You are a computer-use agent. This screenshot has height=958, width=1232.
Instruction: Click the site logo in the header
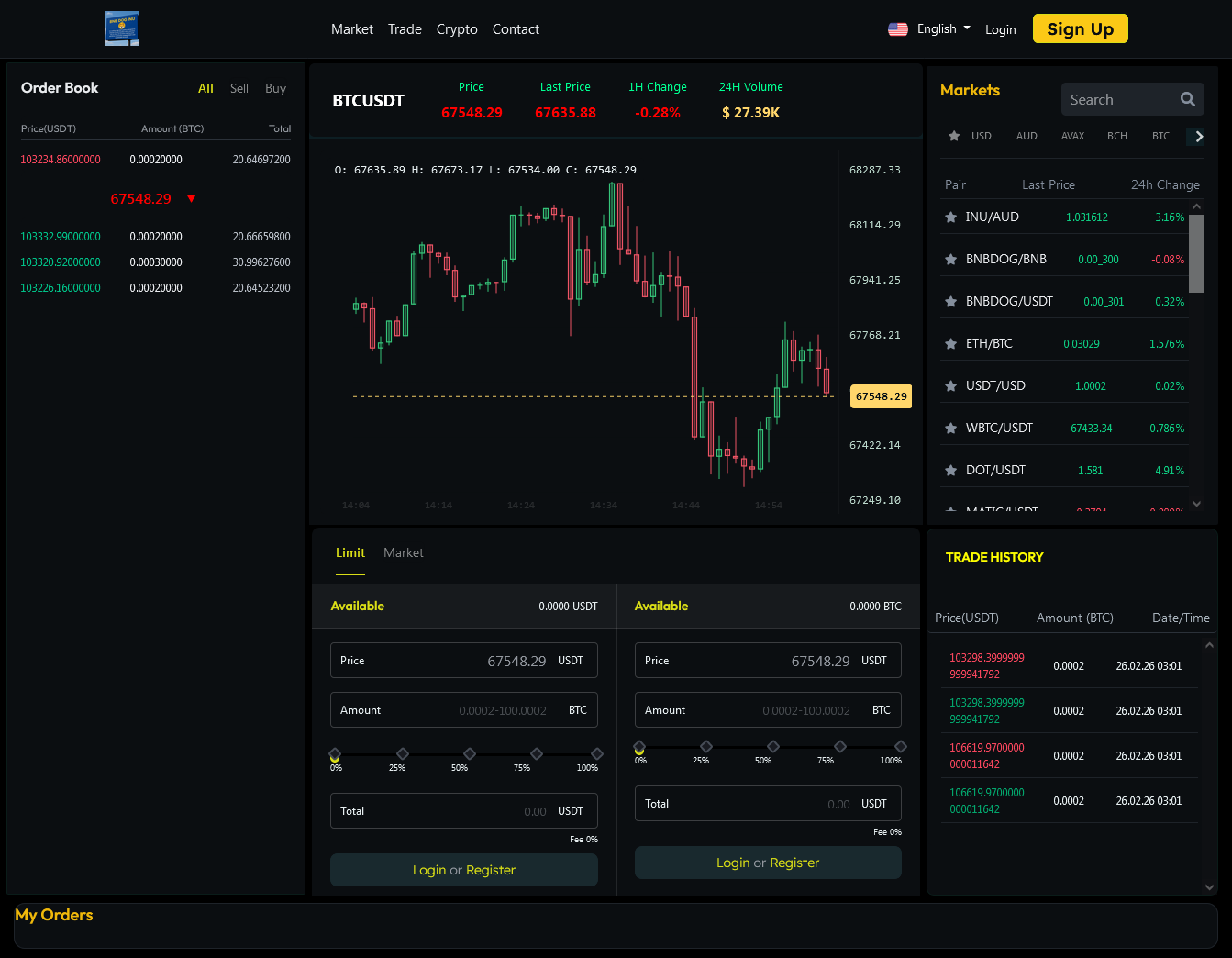(x=121, y=28)
